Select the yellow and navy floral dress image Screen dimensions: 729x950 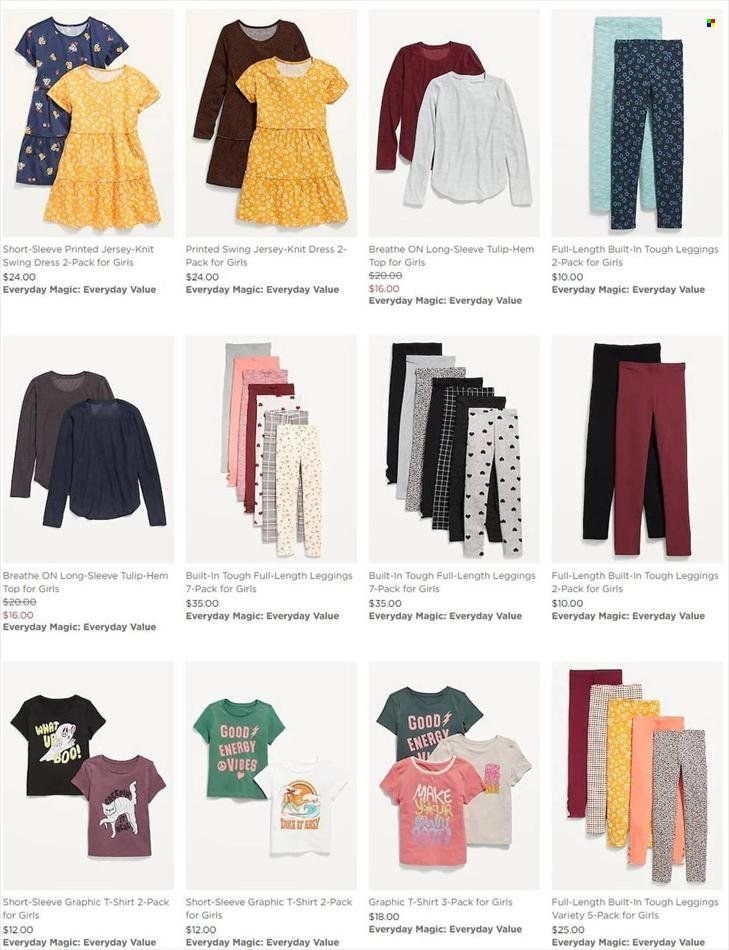[88, 123]
